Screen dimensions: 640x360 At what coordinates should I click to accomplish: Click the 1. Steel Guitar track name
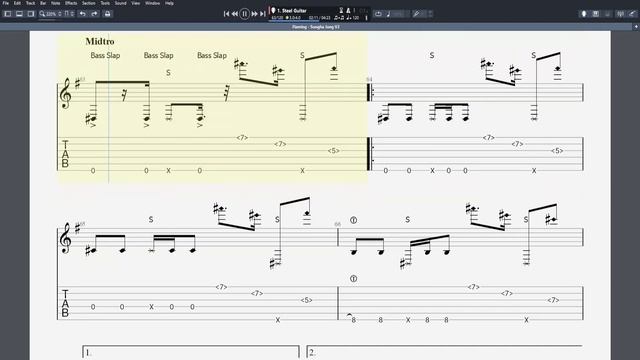tap(292, 11)
